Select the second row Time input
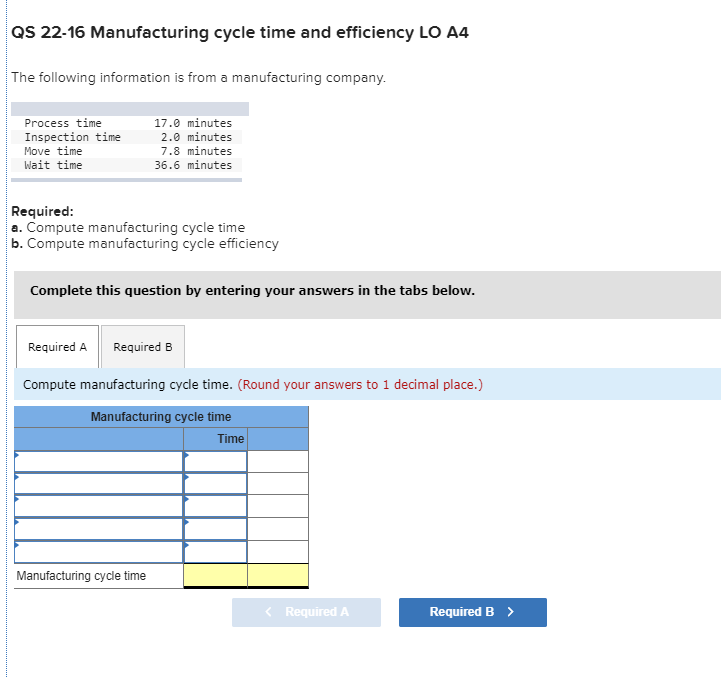Viewport: 721px width, 678px height. coord(216,483)
